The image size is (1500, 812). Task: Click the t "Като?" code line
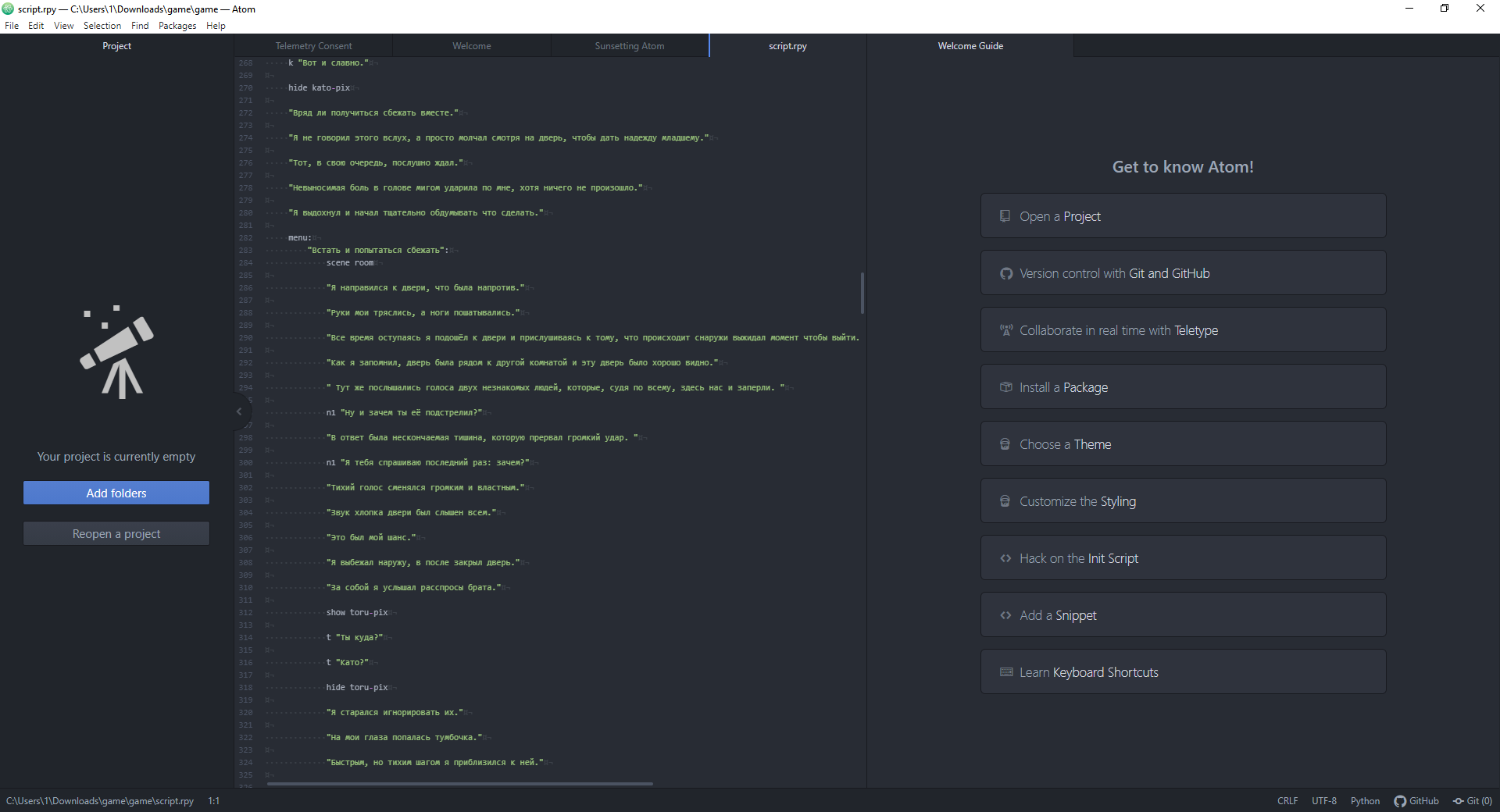pos(347,663)
